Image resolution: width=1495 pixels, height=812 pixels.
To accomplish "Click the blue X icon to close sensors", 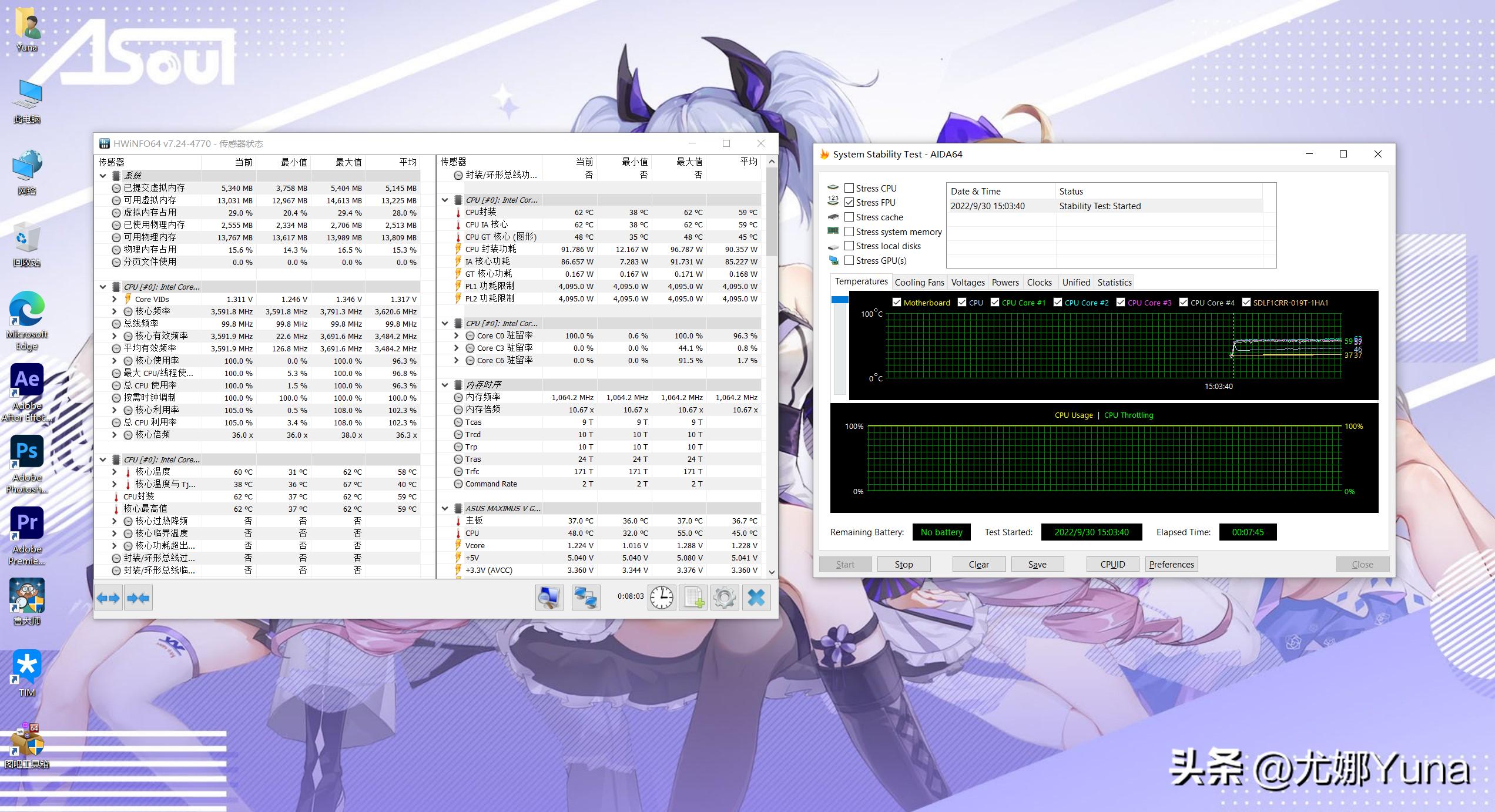I will point(756,597).
